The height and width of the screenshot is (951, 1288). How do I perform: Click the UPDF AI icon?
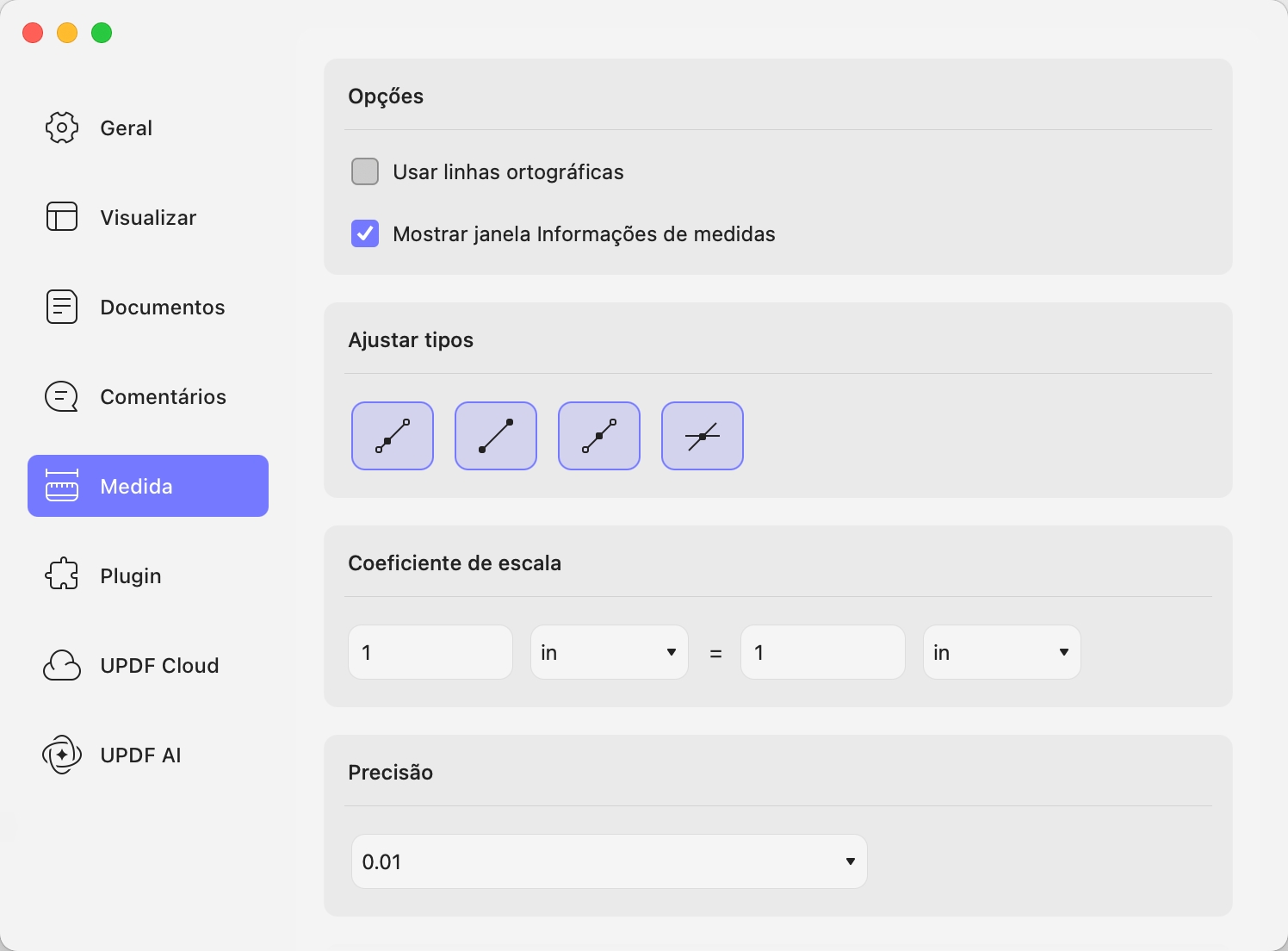[62, 755]
